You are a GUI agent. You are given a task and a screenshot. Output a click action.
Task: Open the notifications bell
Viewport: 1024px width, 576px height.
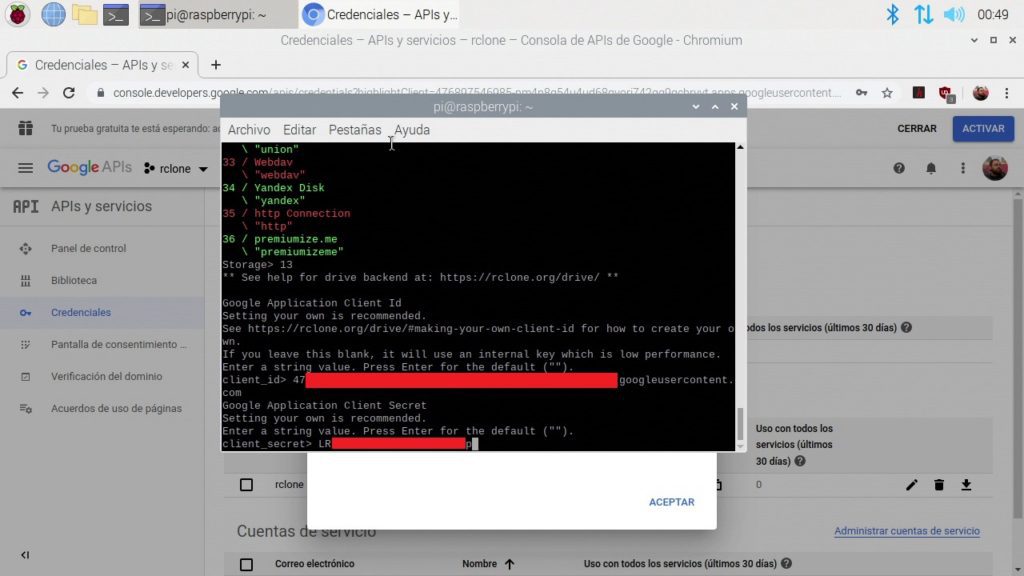[x=931, y=168]
